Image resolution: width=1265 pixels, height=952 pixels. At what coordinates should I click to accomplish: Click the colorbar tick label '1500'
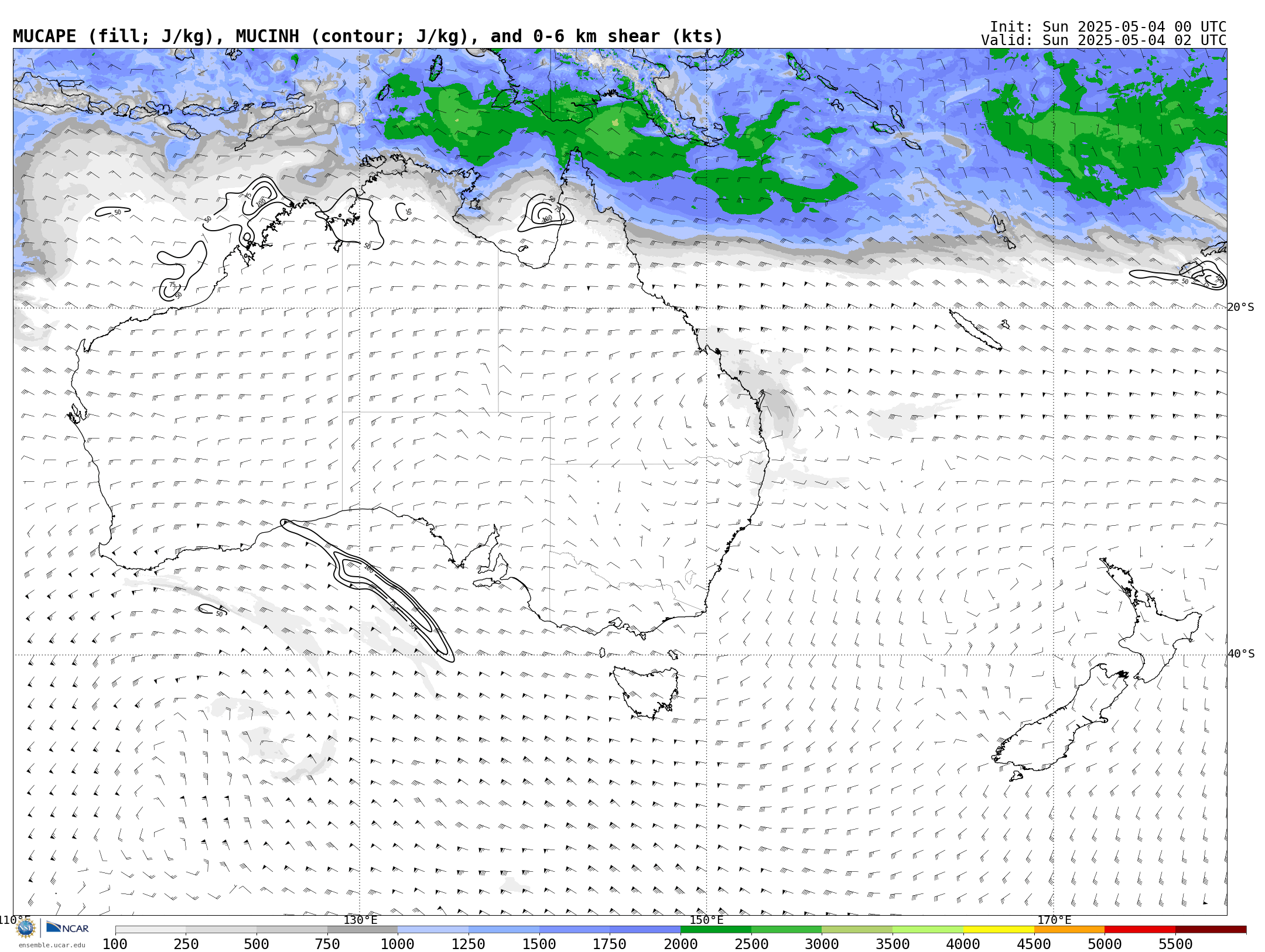click(539, 944)
